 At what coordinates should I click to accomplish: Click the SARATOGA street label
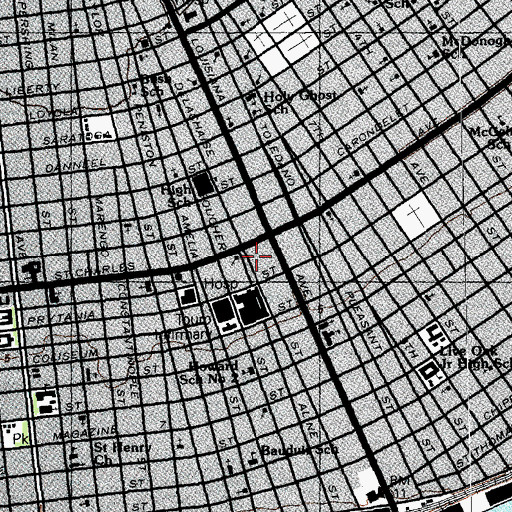click(77, 137)
